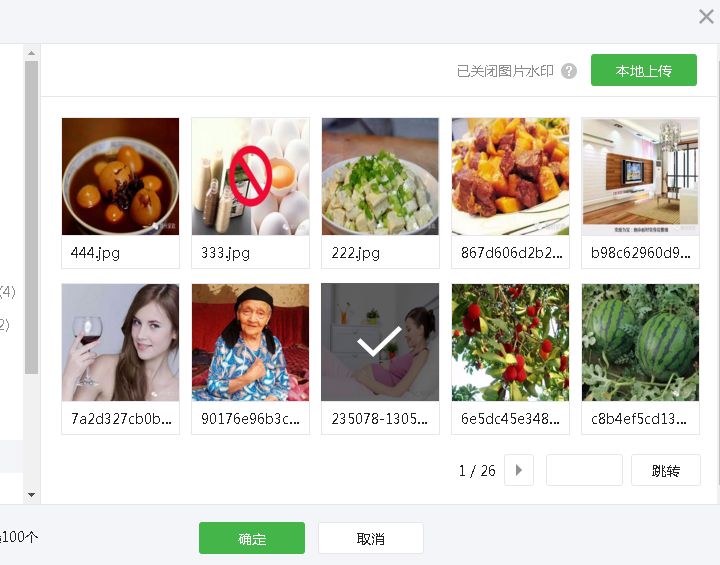Select the 867d606d2b2 beef stew image

[x=510, y=176]
